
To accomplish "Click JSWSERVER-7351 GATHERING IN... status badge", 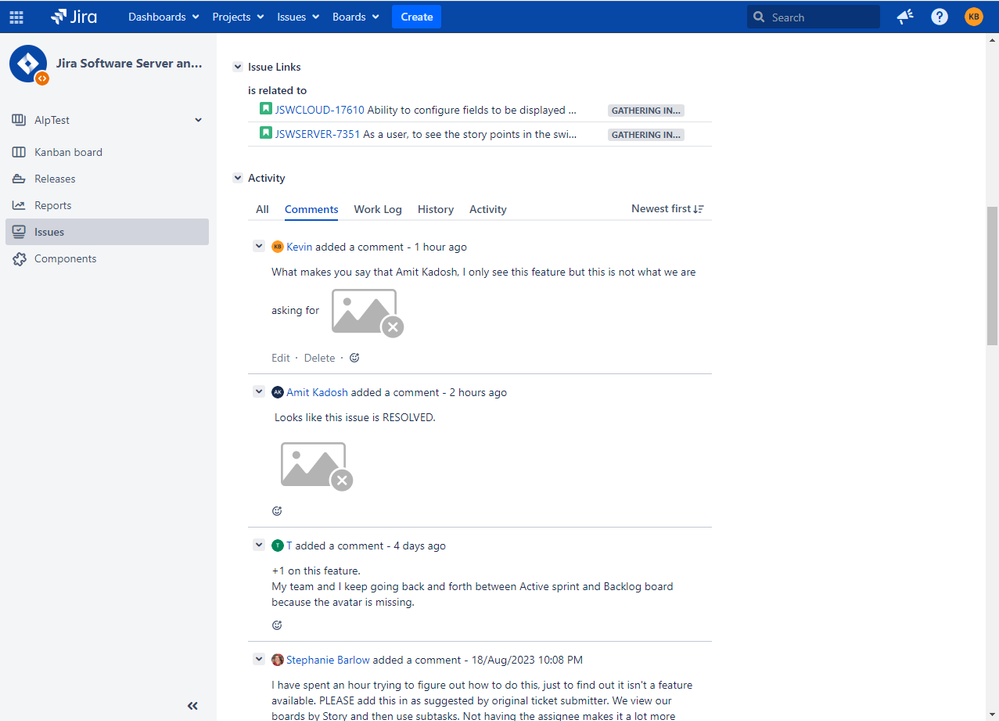I will 645,134.
